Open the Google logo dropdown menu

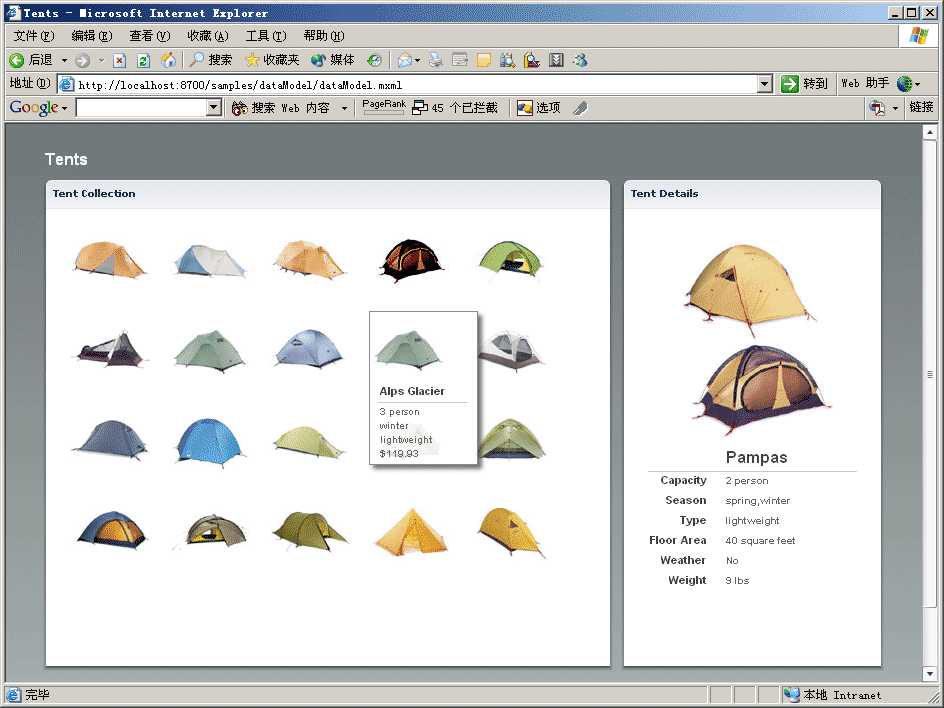point(64,108)
